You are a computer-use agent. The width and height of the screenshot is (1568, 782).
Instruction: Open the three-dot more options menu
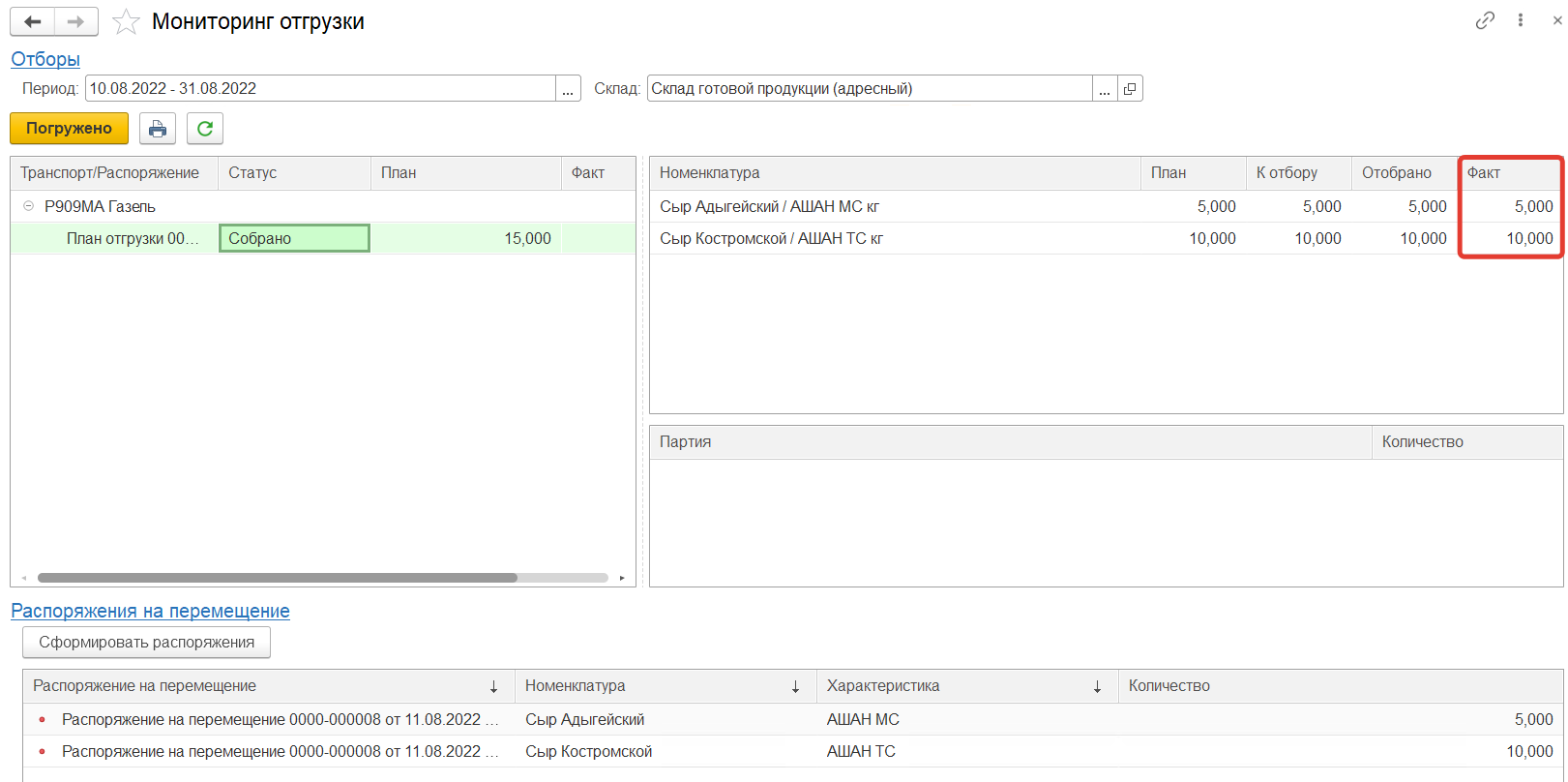(1521, 20)
